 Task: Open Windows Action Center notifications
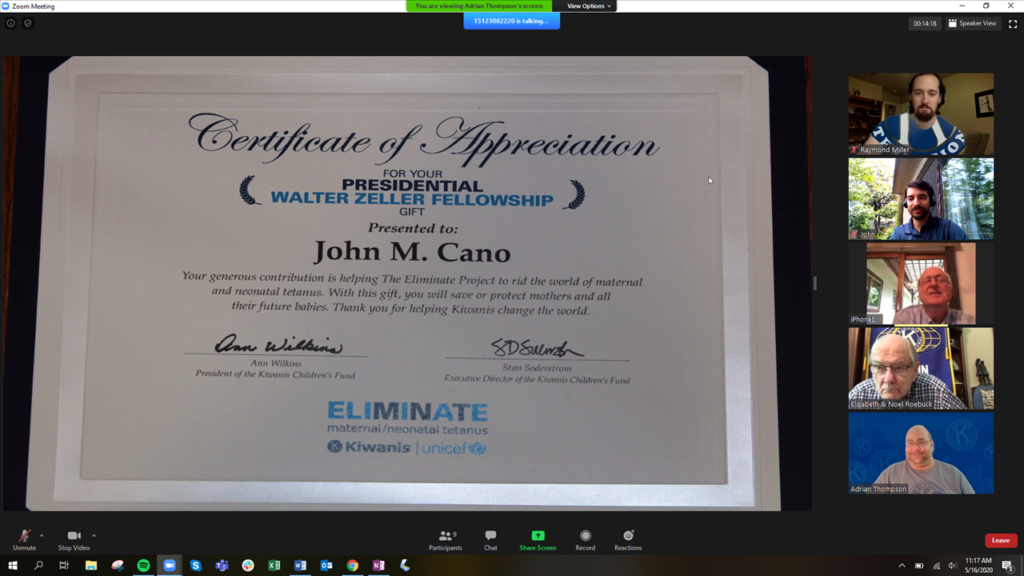point(1008,566)
